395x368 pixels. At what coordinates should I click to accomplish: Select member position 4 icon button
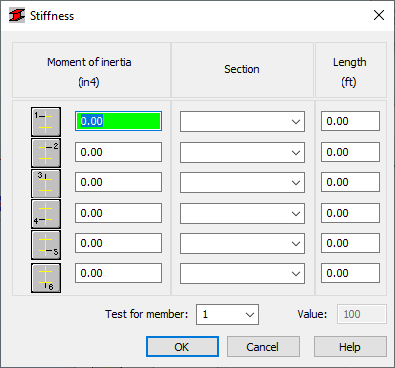tap(46, 214)
